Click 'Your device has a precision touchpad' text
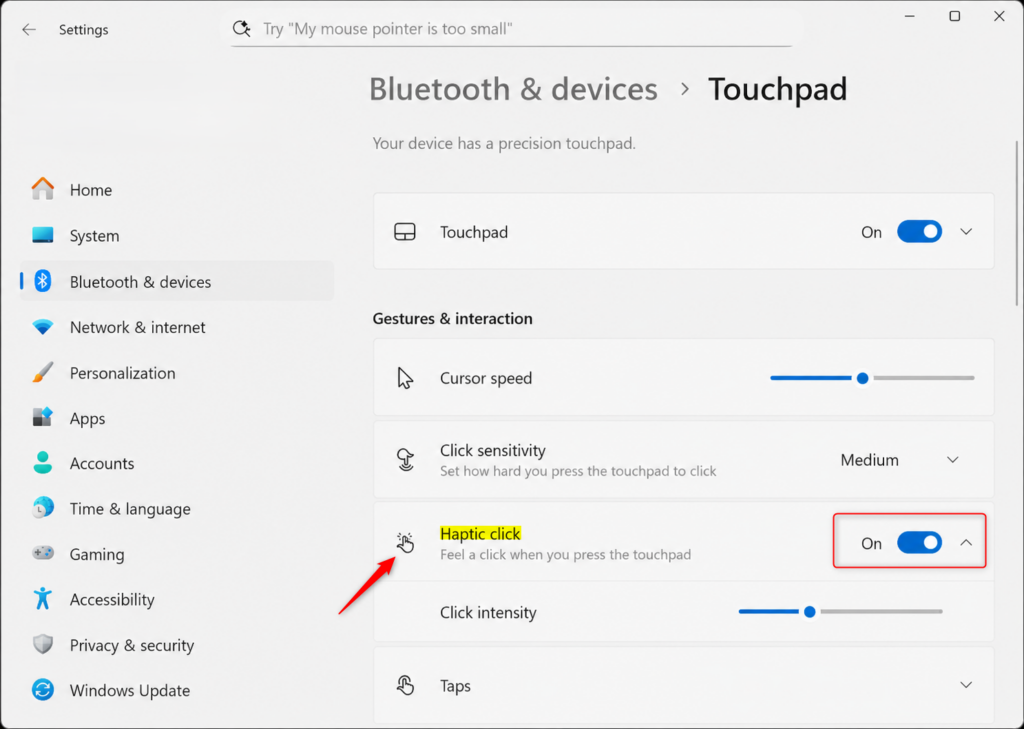Viewport: 1024px width, 729px height. [504, 143]
